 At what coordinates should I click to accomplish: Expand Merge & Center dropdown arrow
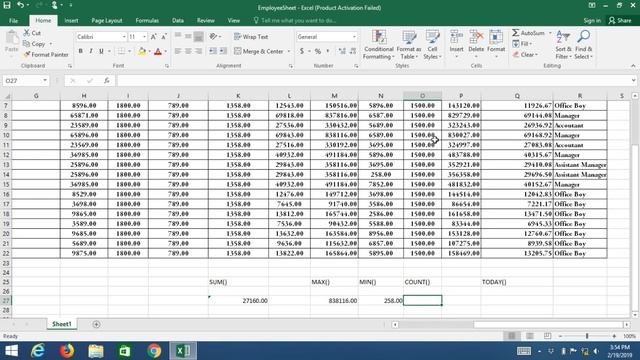pos(289,51)
